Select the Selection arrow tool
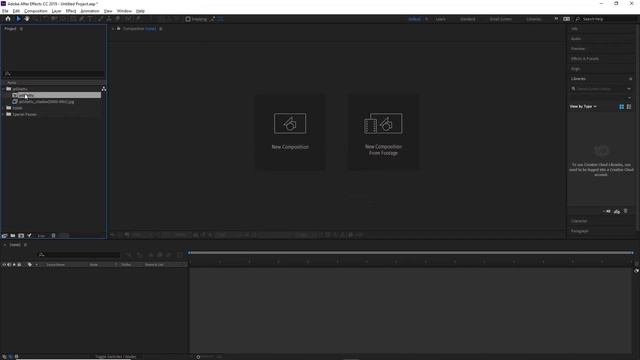Screen dimensions: 640x360 18,19
